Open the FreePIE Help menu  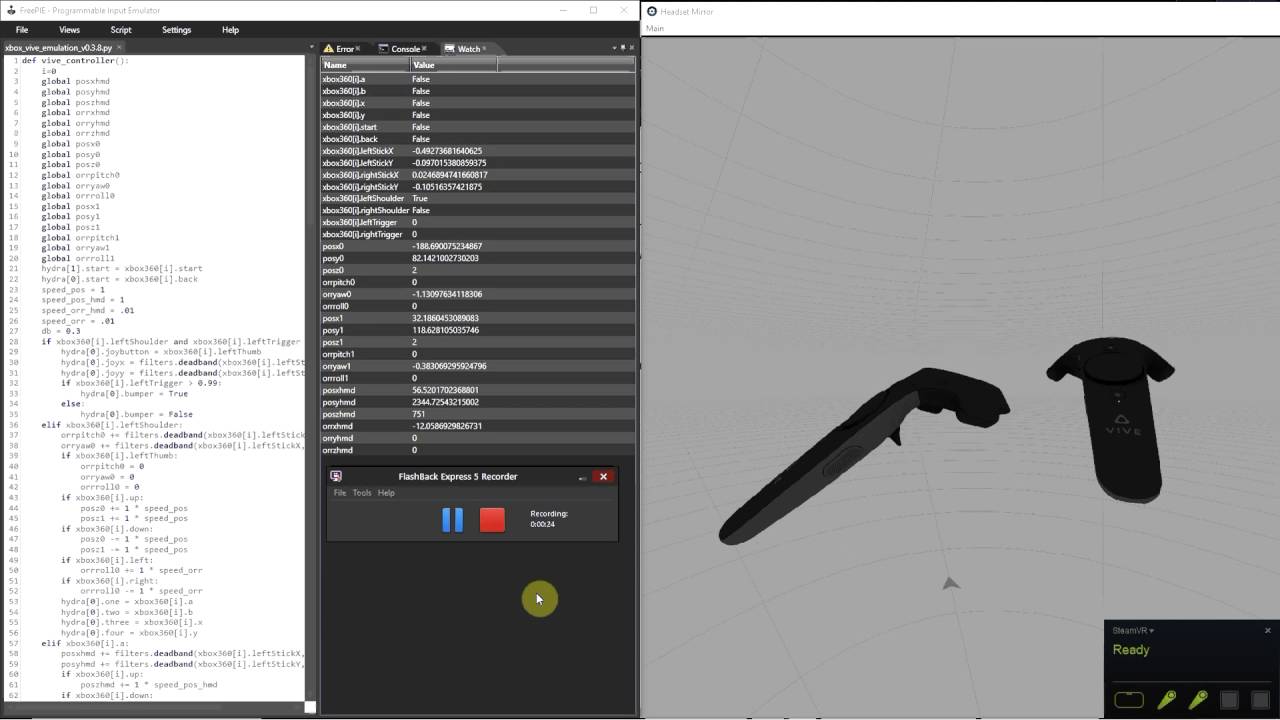pos(230,30)
